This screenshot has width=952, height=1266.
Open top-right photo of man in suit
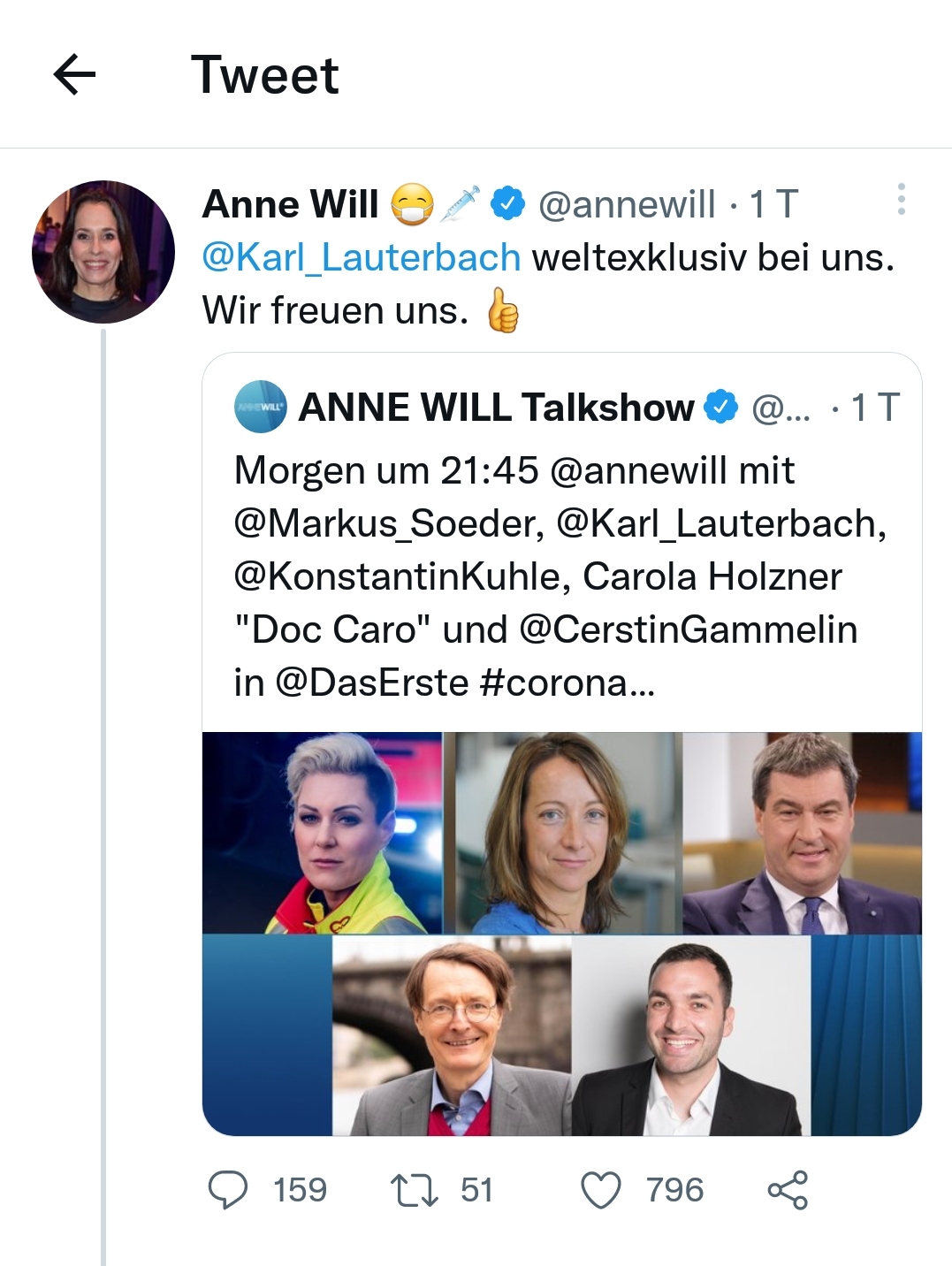tap(802, 833)
